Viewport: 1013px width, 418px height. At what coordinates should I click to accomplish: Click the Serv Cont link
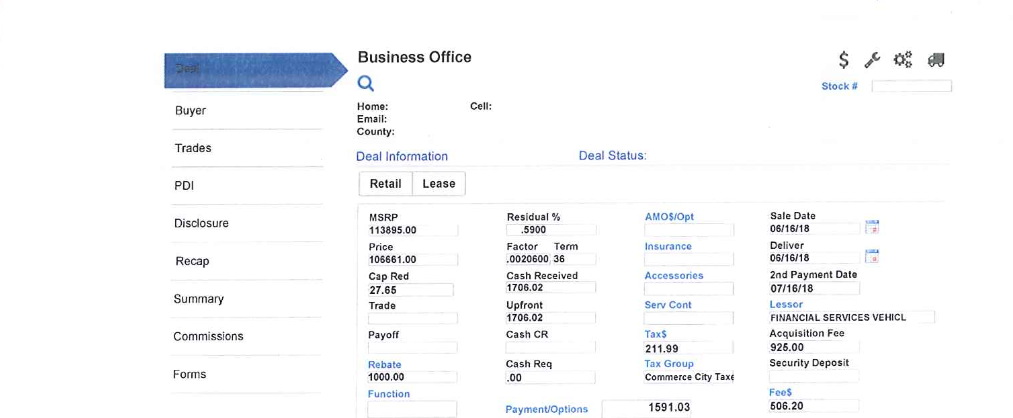coord(668,304)
